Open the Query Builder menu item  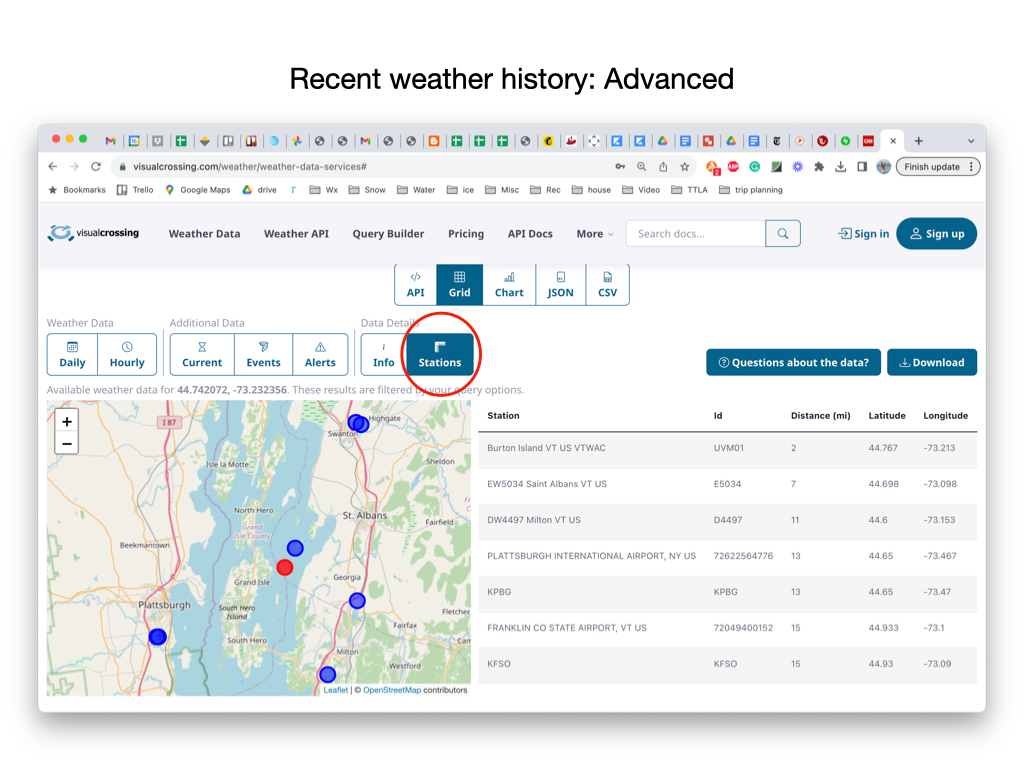pos(388,234)
